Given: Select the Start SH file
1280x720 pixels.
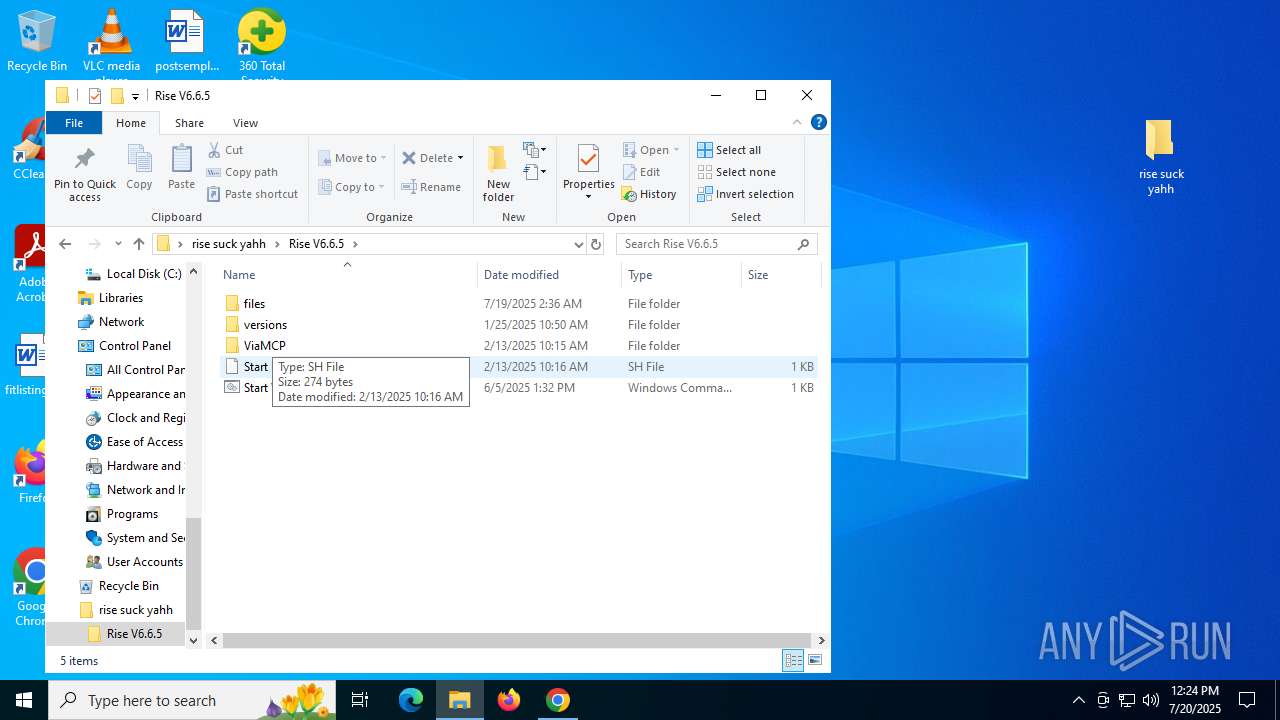Looking at the screenshot, I should click(x=518, y=367).
